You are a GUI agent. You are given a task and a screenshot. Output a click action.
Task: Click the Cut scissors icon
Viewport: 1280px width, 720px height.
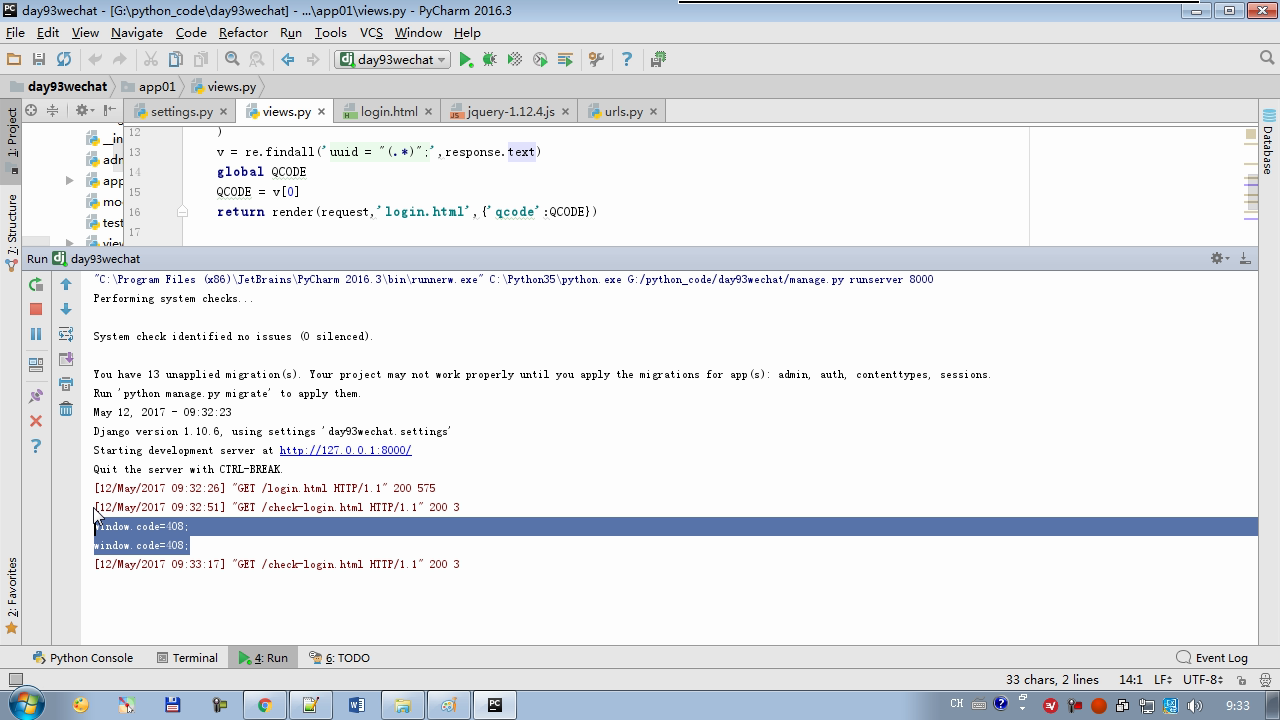[151, 59]
